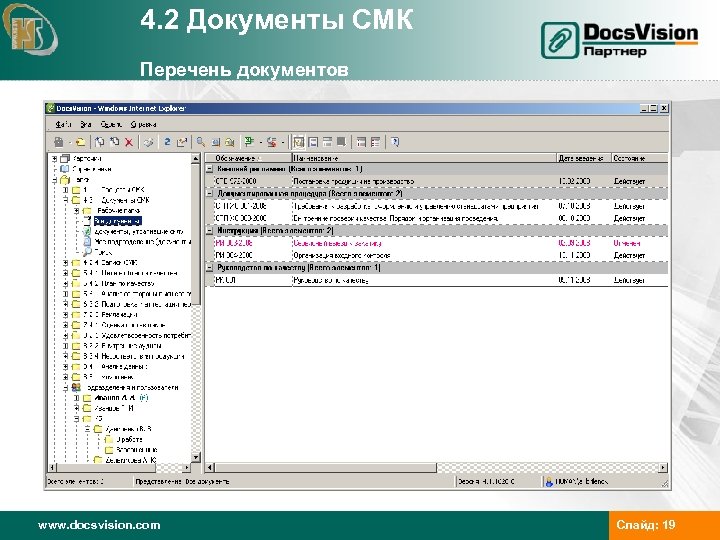Click the yellow folder toolbar icon
Screen dimensions: 720x540
(x=80, y=142)
